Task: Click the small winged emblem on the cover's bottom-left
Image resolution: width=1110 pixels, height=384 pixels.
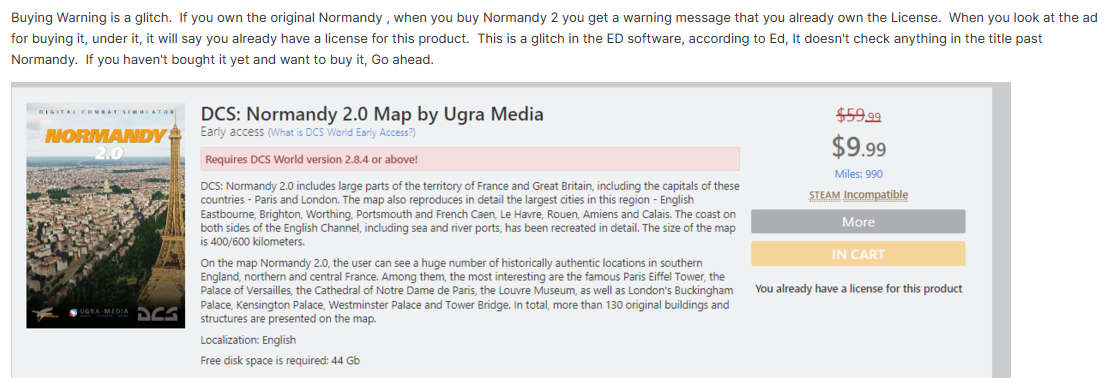Action: tap(44, 313)
